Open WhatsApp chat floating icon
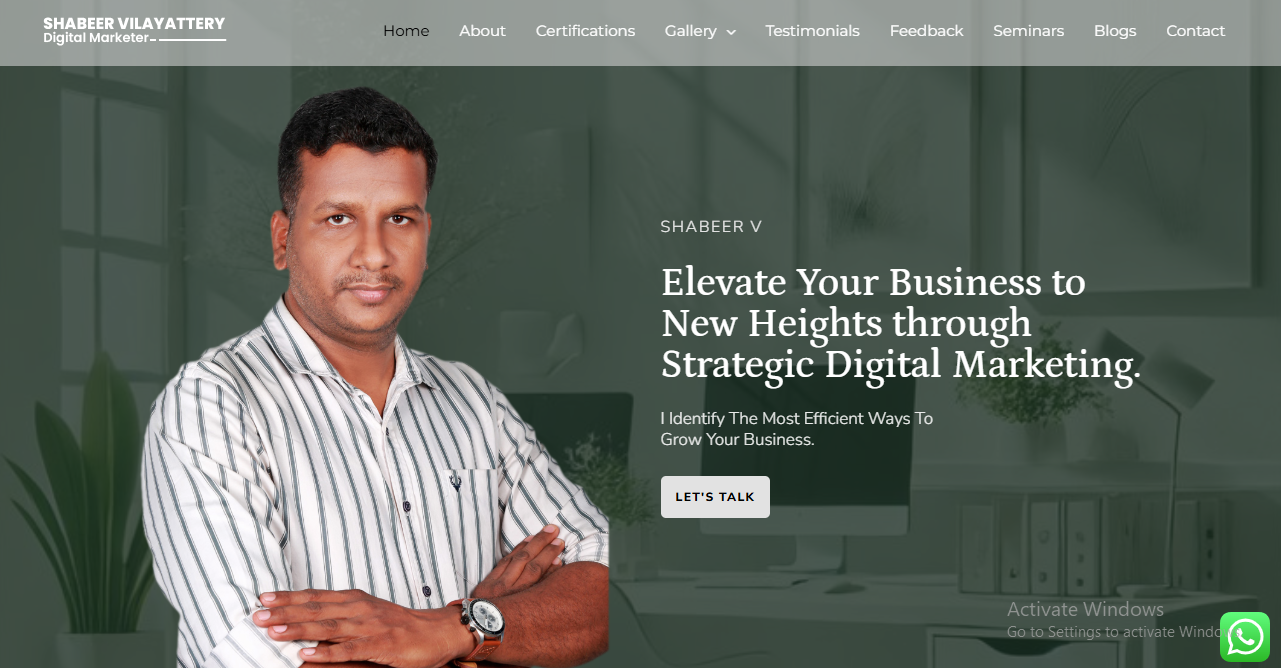1281x668 pixels. point(1245,637)
